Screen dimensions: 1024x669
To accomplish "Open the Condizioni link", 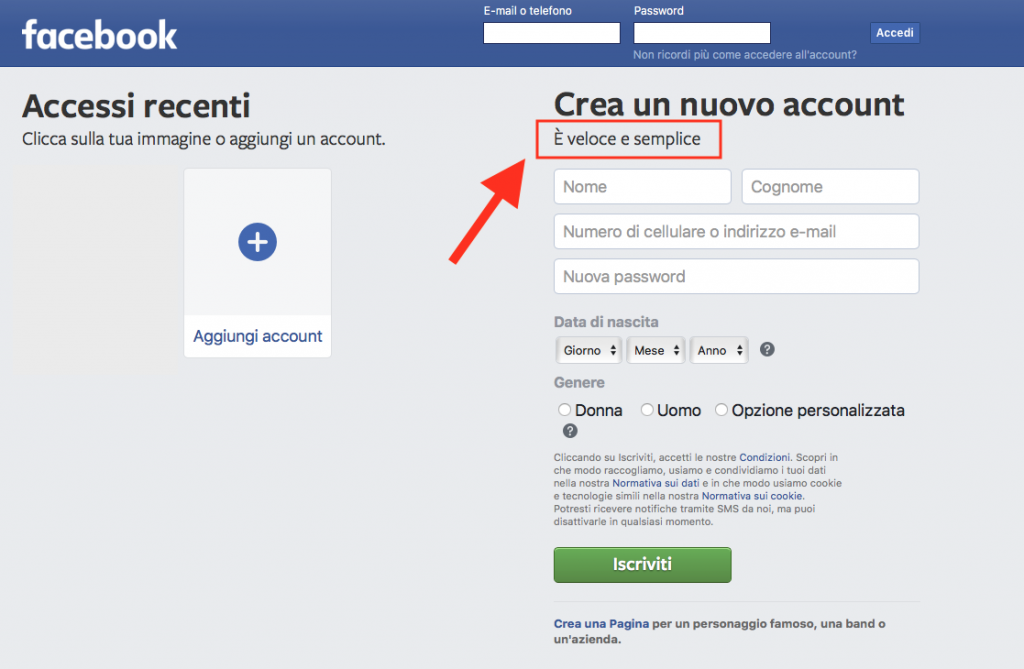I will click(x=764, y=457).
